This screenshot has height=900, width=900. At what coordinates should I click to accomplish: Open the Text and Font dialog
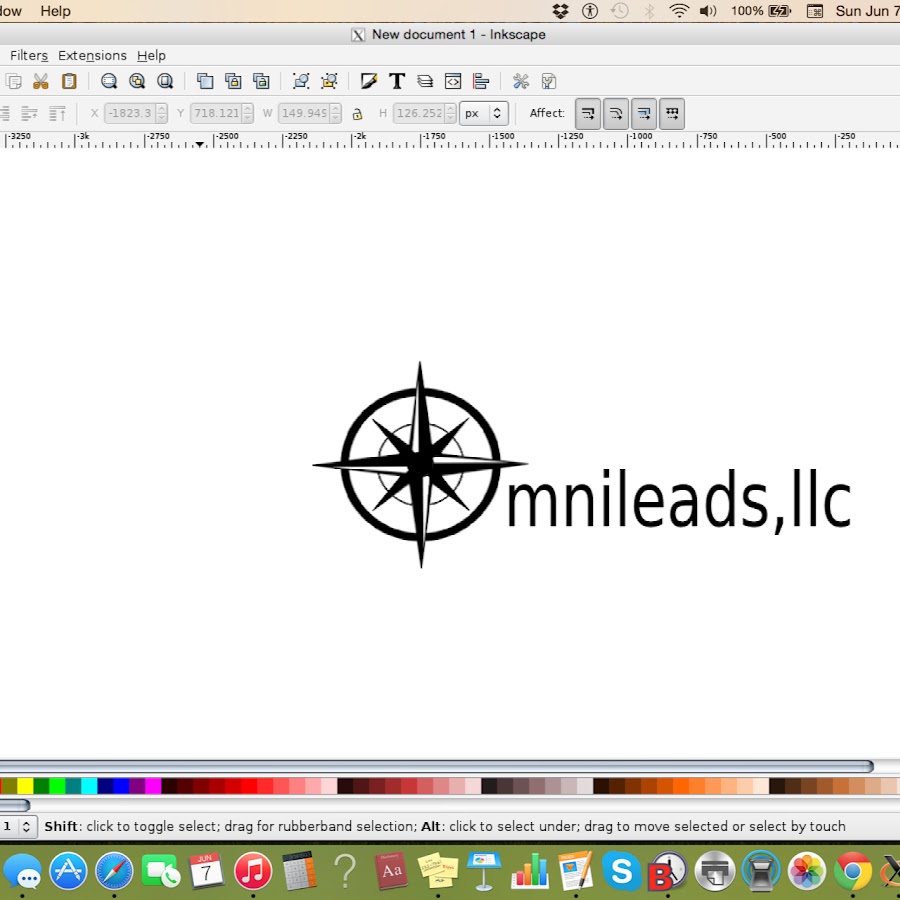397,81
